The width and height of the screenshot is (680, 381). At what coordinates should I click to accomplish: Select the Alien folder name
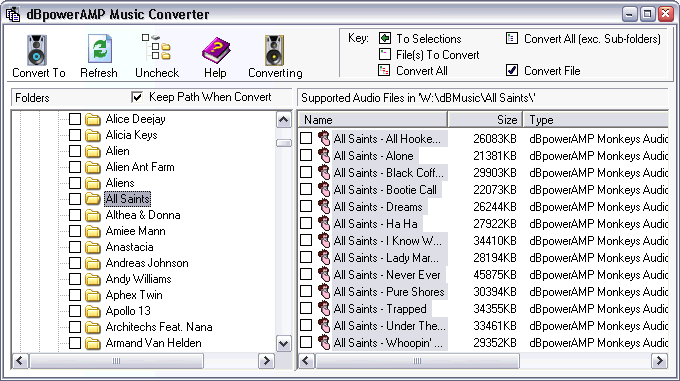pos(118,151)
